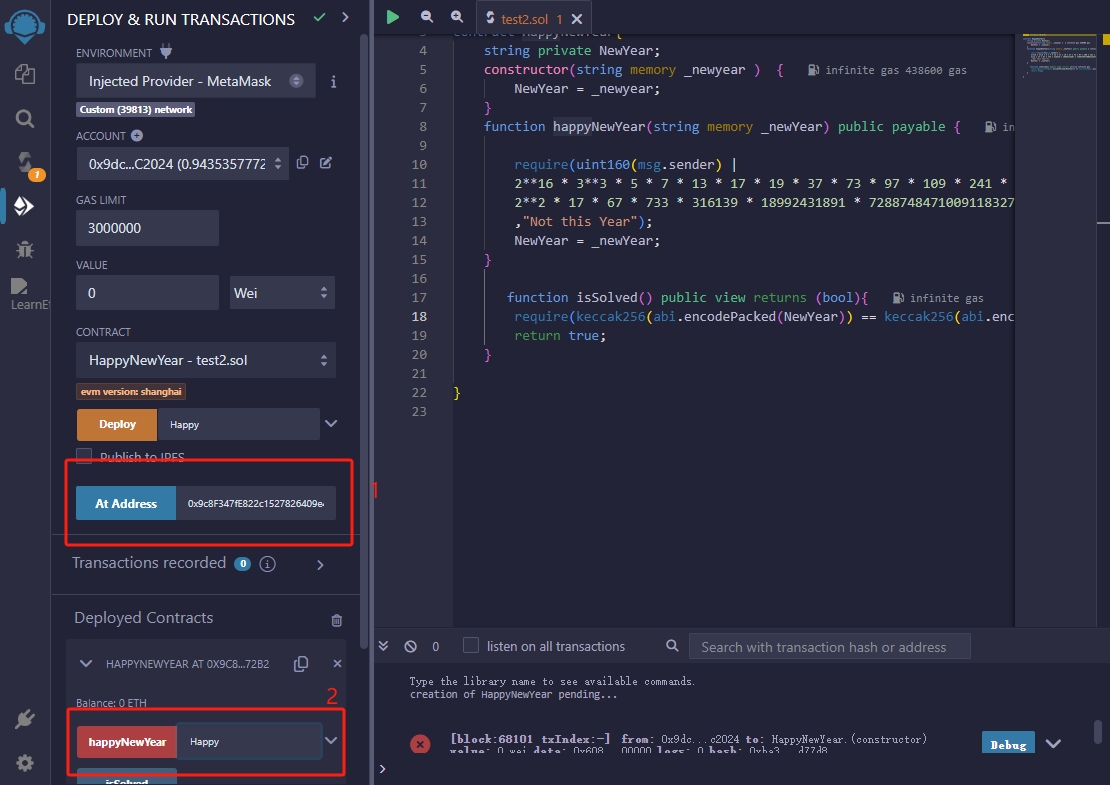Click the orange Deploy button

(117, 424)
